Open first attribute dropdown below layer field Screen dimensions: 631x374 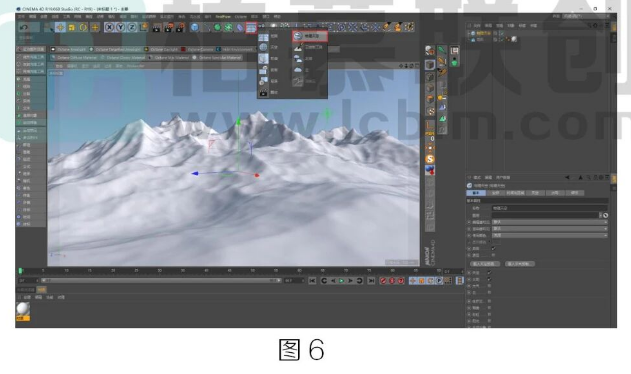click(x=550, y=222)
